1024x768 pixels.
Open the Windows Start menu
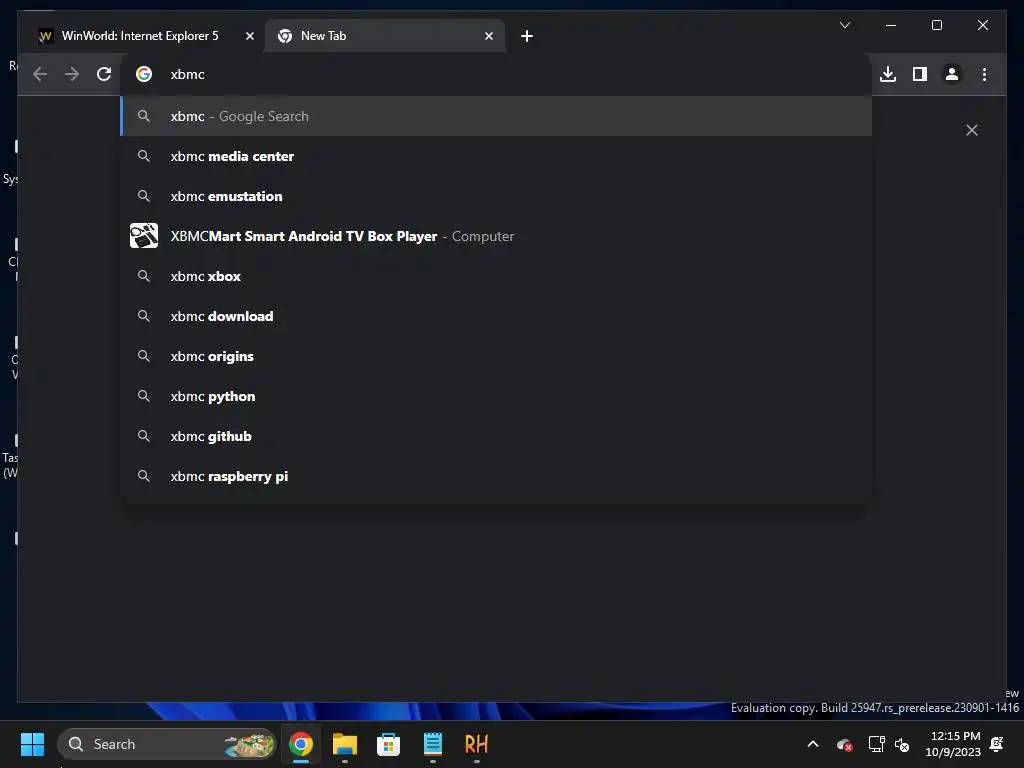pos(32,744)
